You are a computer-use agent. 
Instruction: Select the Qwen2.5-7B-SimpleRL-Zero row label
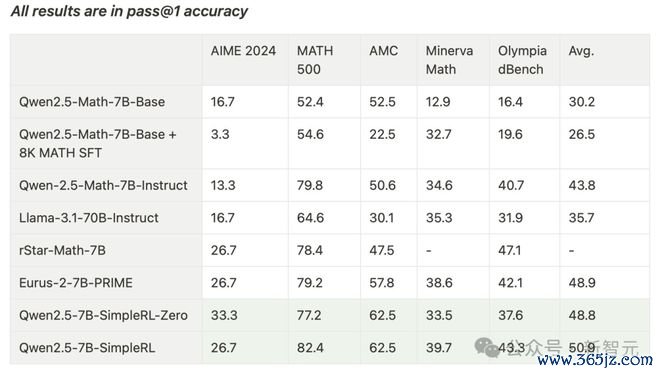pyautogui.click(x=103, y=315)
